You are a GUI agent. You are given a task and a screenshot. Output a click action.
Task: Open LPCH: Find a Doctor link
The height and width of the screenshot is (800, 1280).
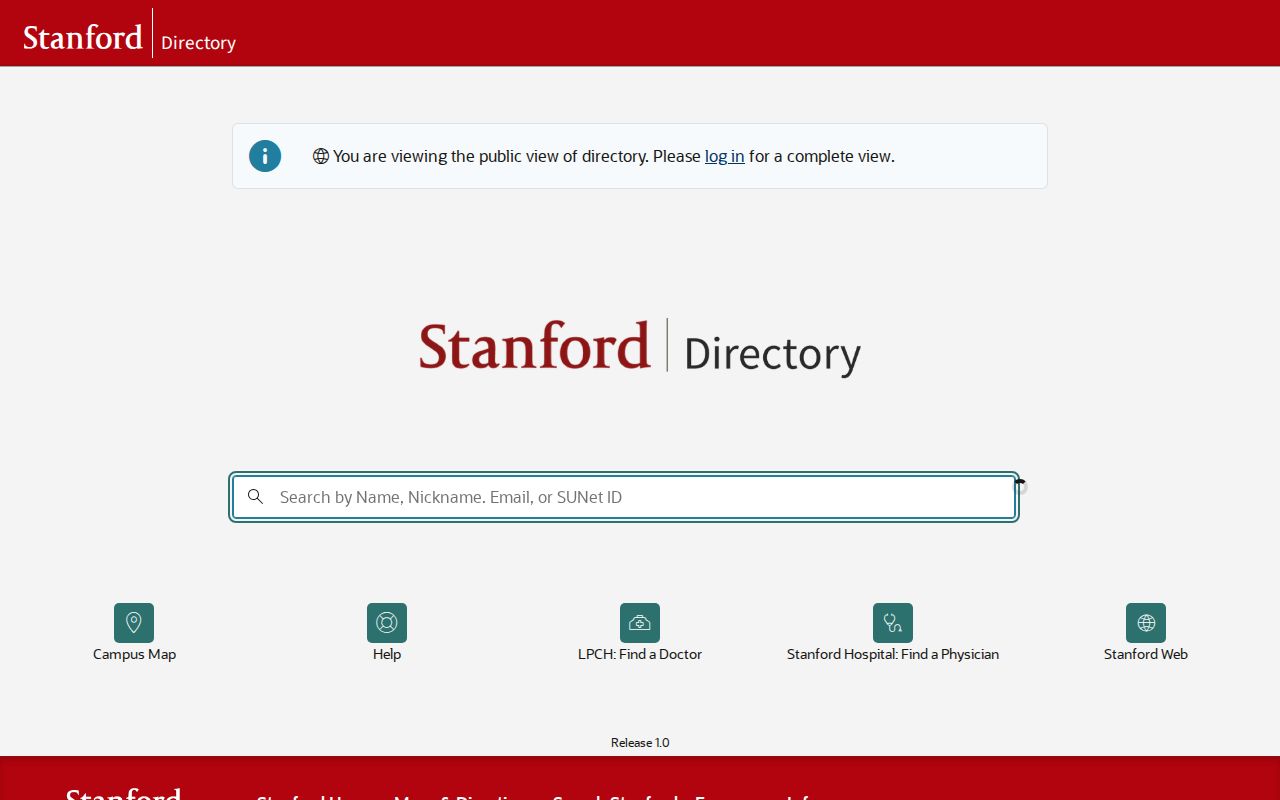click(640, 654)
